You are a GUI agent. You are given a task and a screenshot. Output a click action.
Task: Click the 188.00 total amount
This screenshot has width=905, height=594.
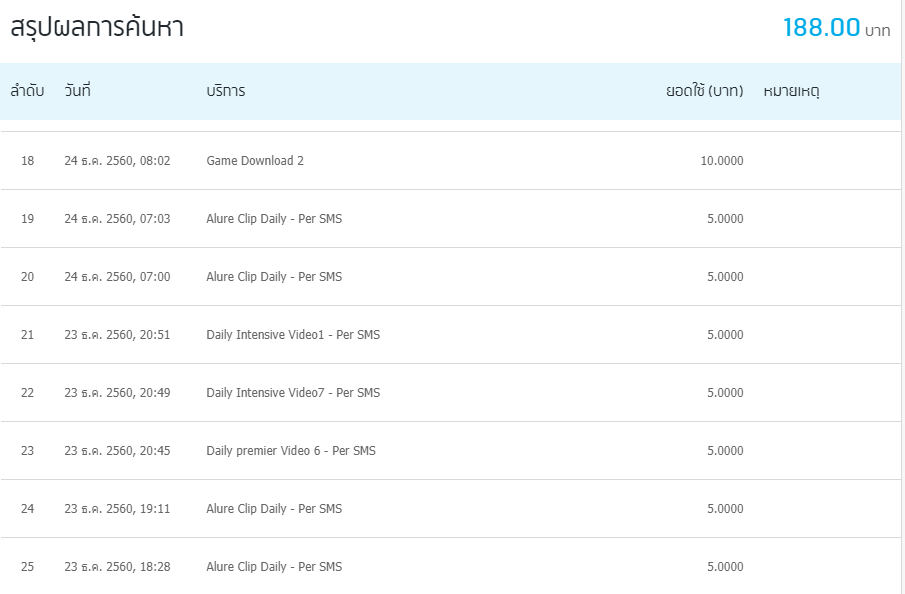point(821,28)
